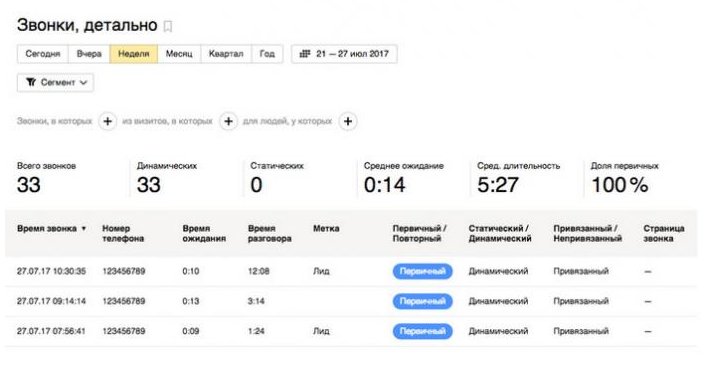707x365 pixels.
Task: Click Привязанный in the 10:30:35 row
Action: [x=581, y=271]
